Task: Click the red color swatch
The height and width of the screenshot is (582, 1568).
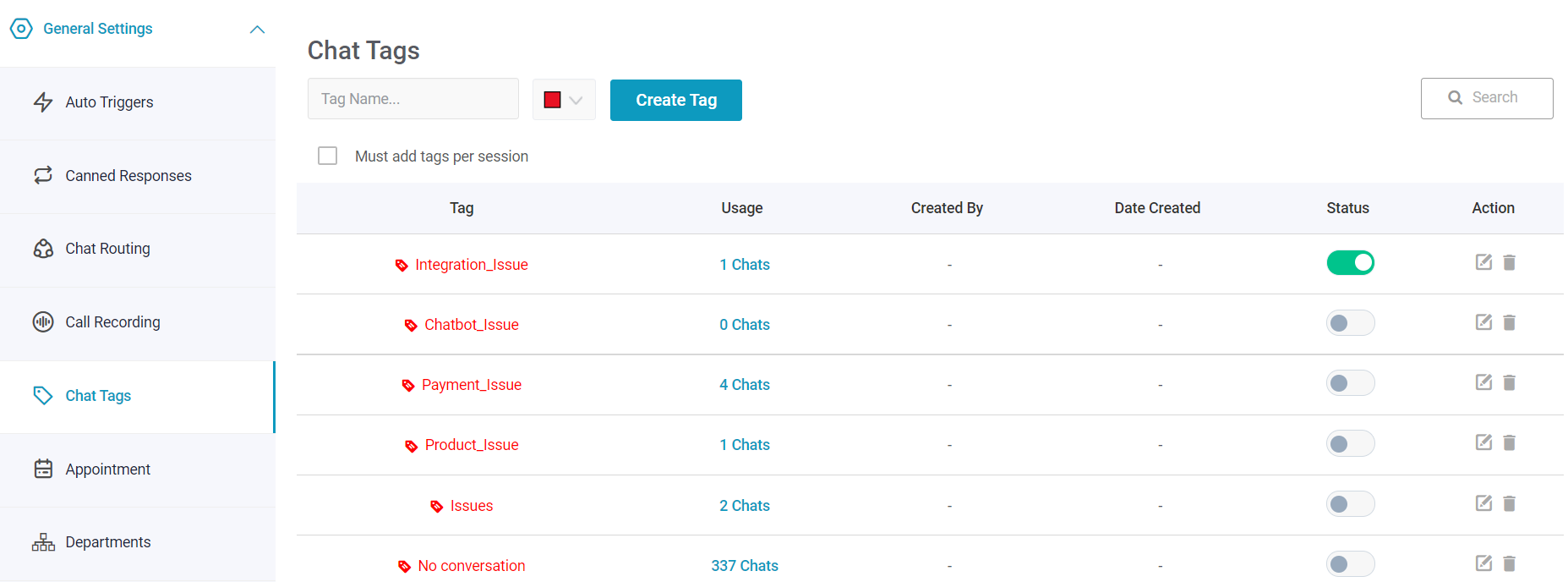Action: tap(553, 100)
